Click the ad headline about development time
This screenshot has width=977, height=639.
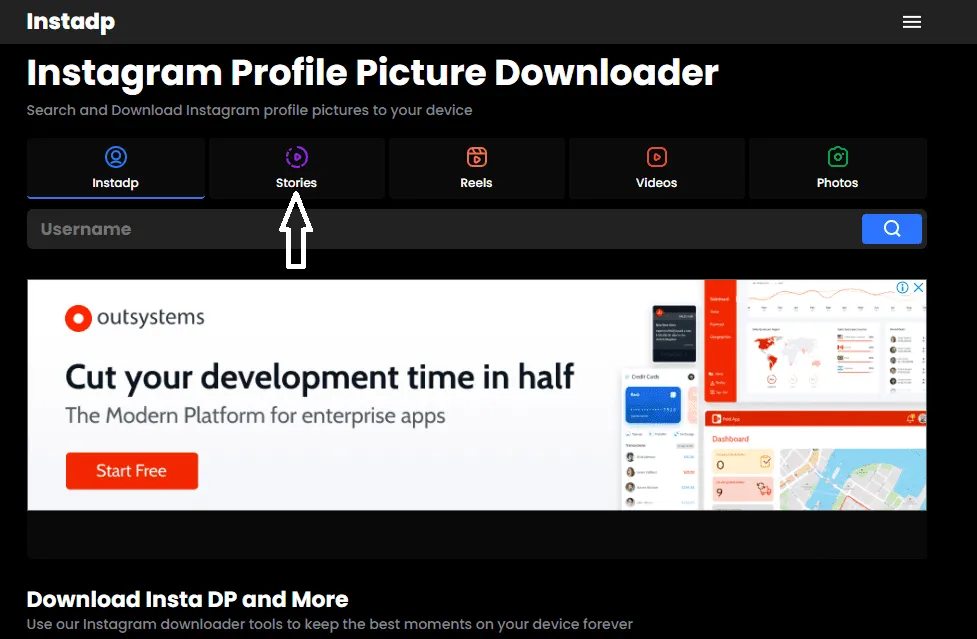320,377
